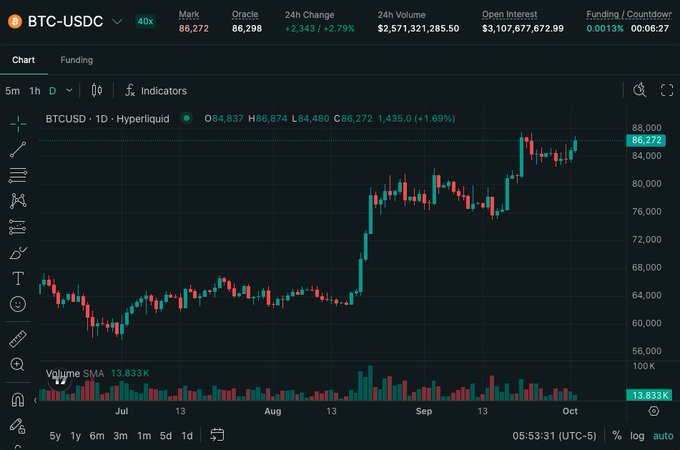Toggle log scale mode
This screenshot has width=680, height=450.
coord(637,436)
